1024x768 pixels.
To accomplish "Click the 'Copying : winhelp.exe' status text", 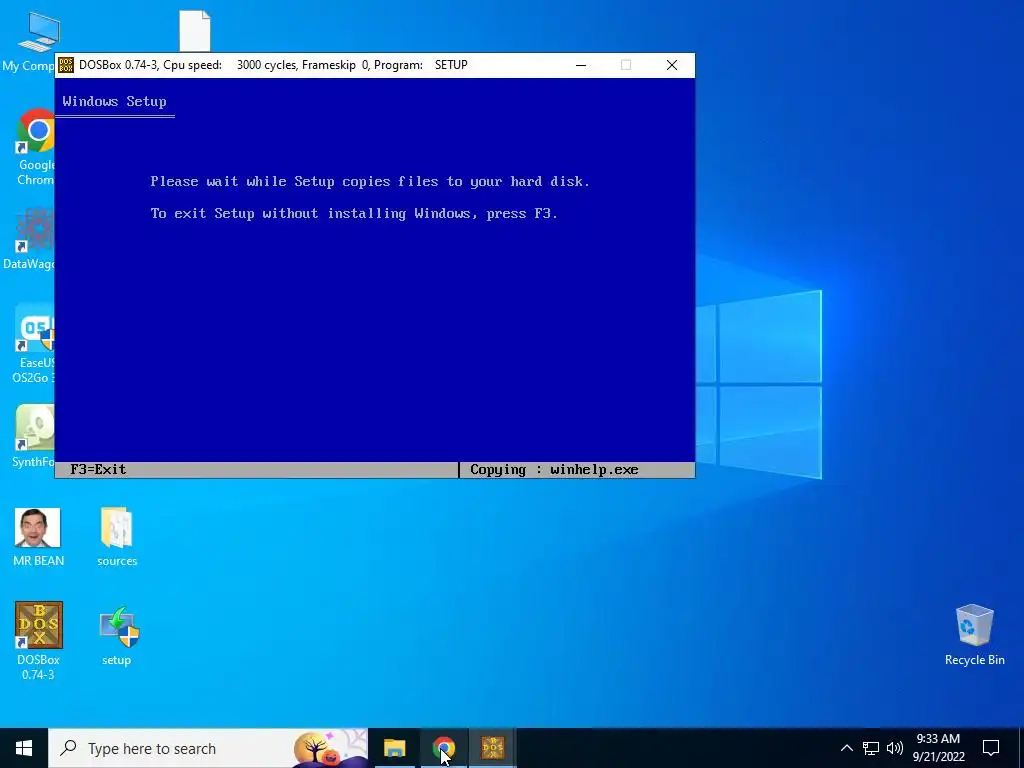I will 554,470.
